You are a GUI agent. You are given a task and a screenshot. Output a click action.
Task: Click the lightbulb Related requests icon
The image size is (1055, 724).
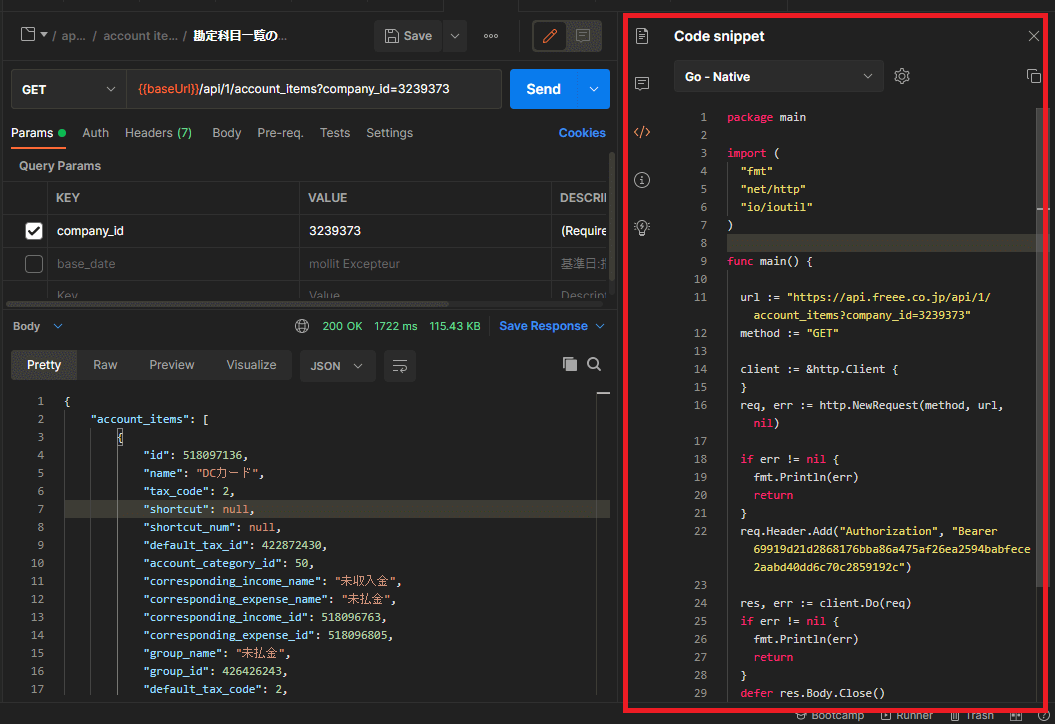[642, 228]
